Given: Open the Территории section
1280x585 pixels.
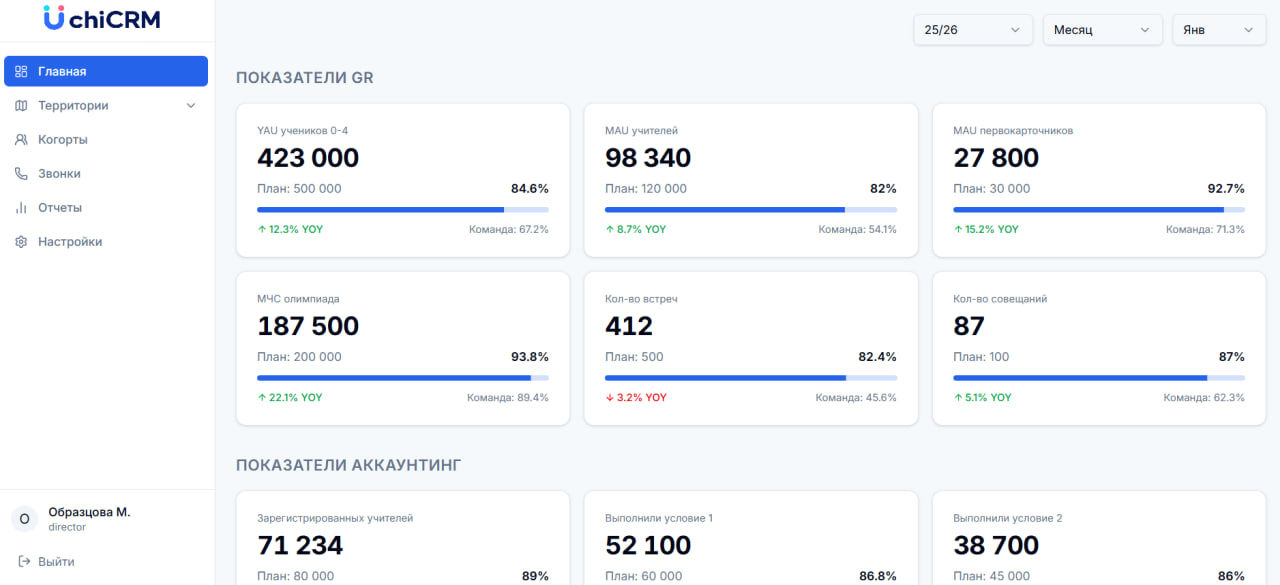Looking at the screenshot, I should 106,105.
